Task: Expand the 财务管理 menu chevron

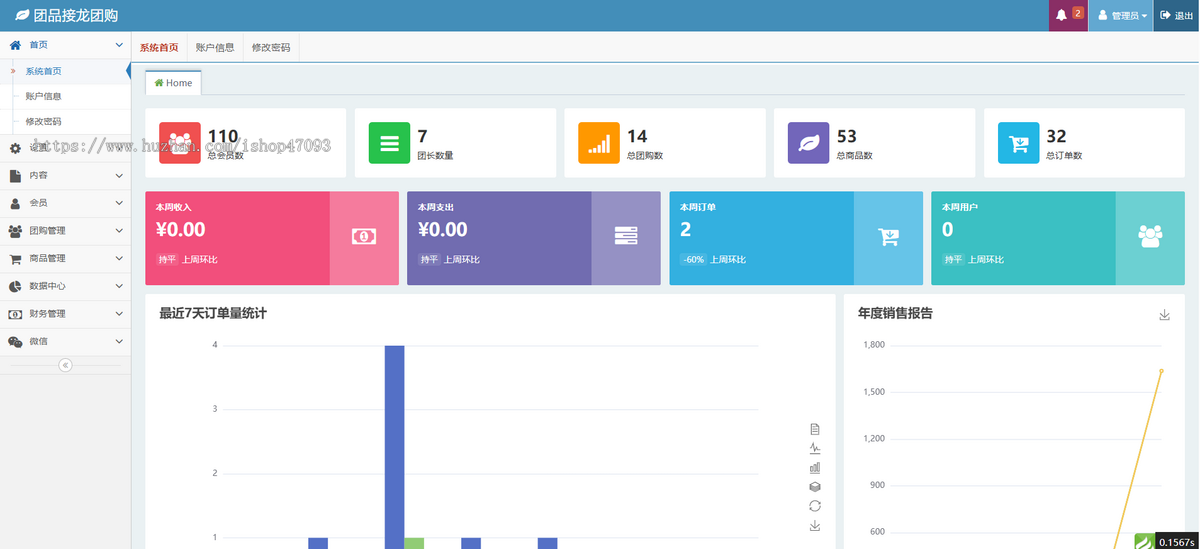Action: [x=119, y=314]
